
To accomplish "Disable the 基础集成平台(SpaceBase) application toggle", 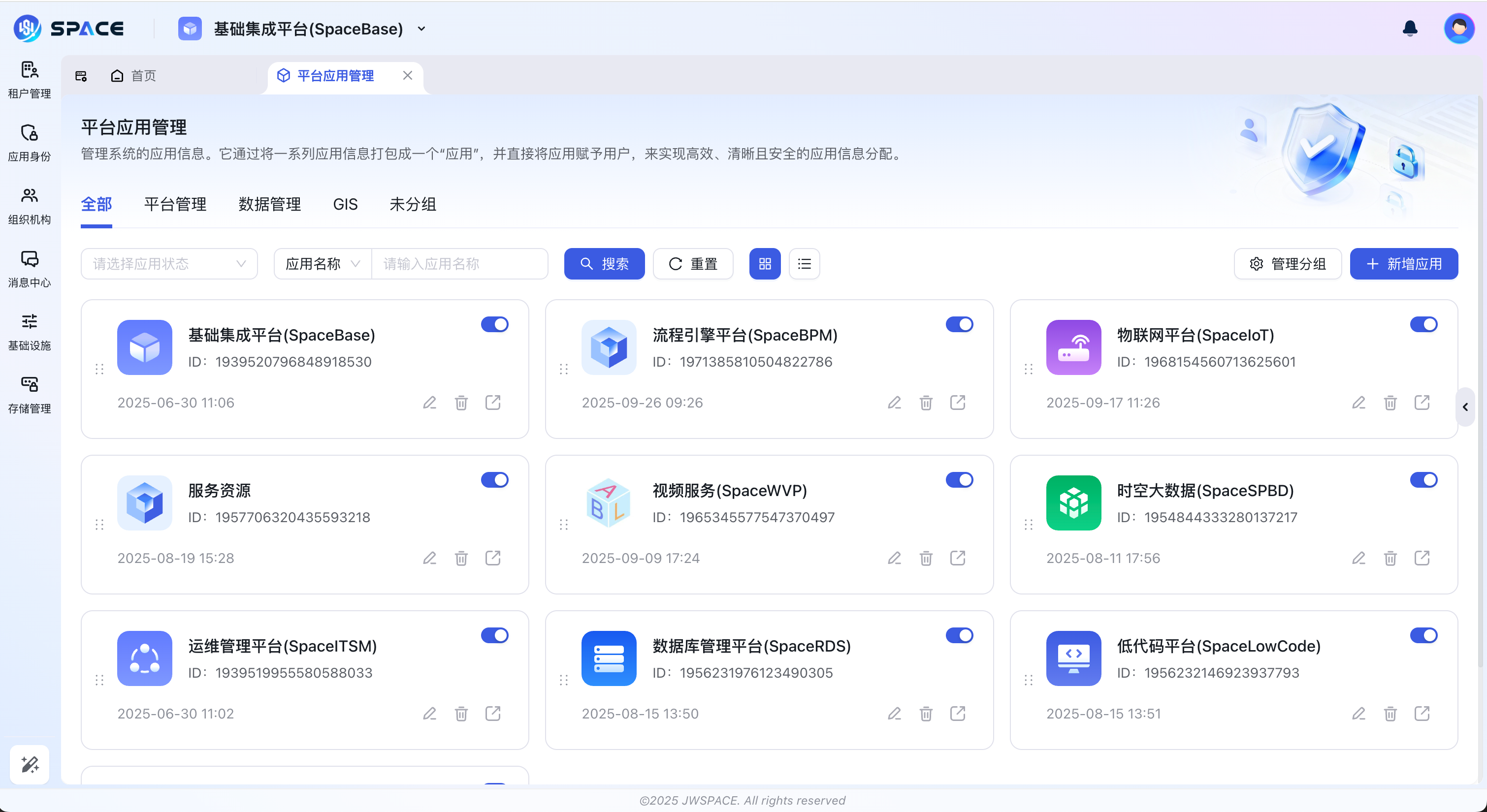I will [x=494, y=324].
